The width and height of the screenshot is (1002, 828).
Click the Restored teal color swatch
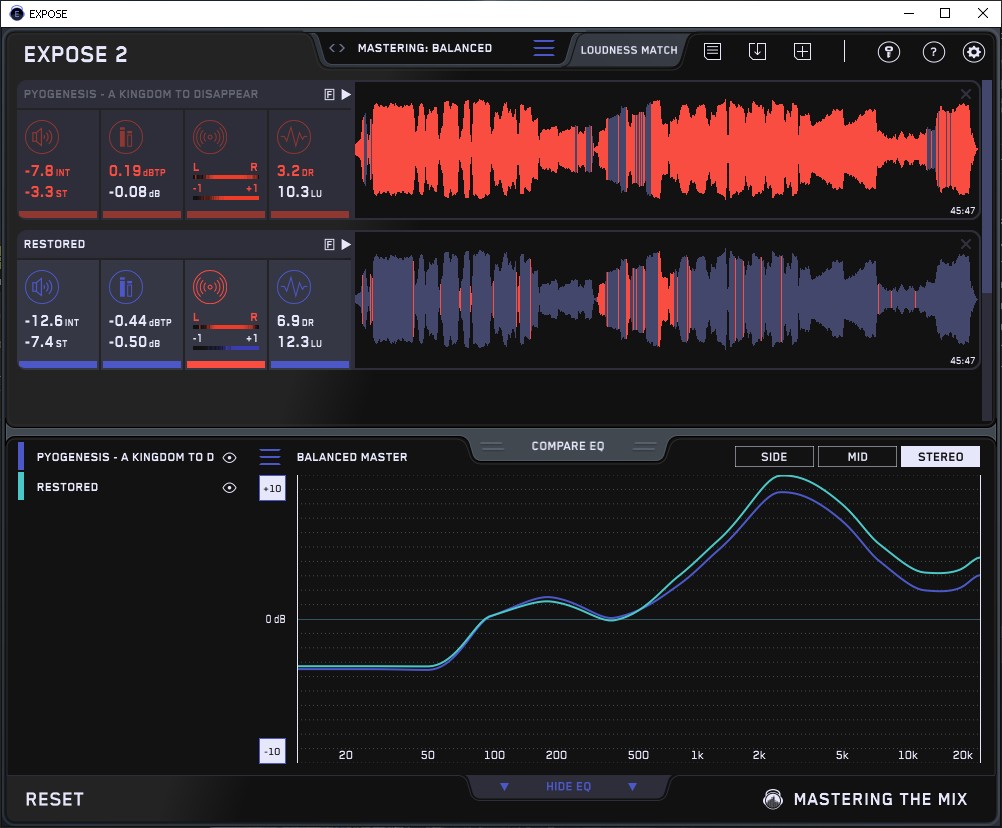click(21, 486)
